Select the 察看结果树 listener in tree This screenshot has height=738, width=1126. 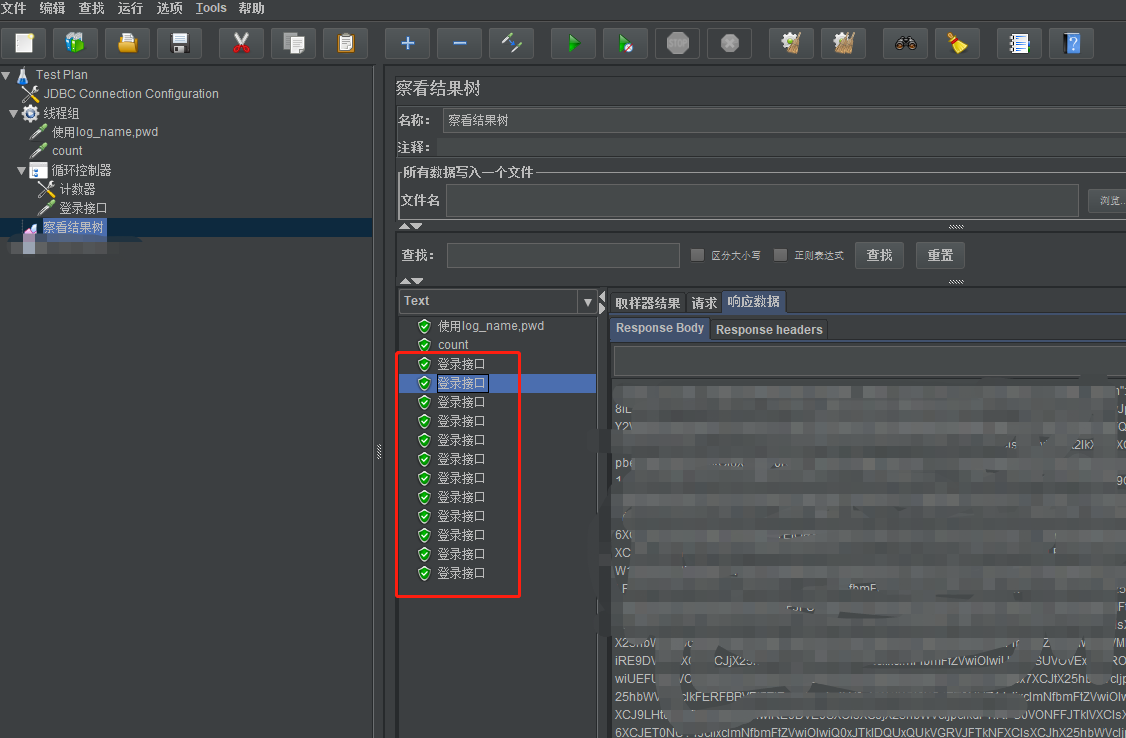[73, 228]
